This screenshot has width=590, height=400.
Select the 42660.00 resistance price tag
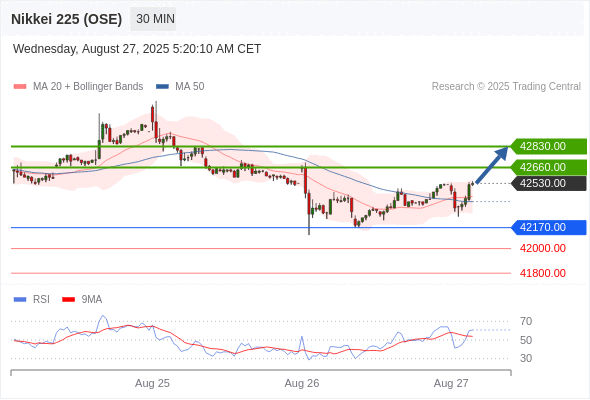click(549, 167)
